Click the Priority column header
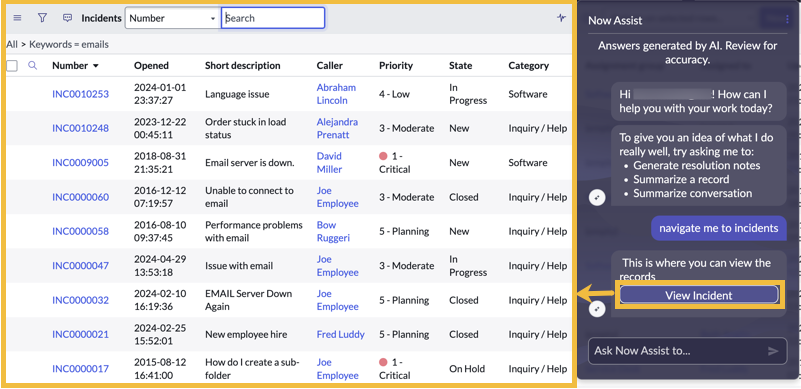The height and width of the screenshot is (389, 801). [396, 65]
